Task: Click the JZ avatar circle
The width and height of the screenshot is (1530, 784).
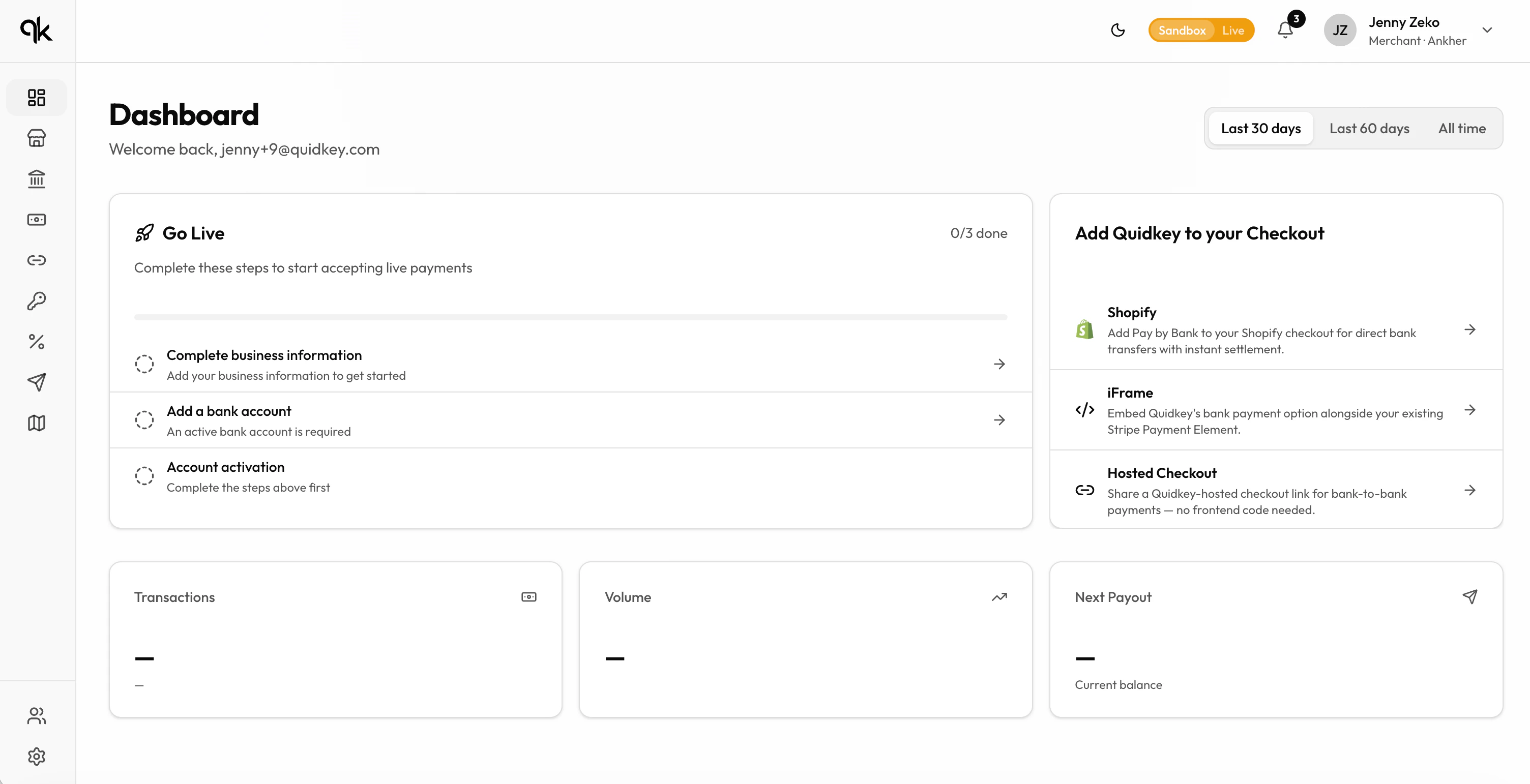Action: (x=1340, y=29)
